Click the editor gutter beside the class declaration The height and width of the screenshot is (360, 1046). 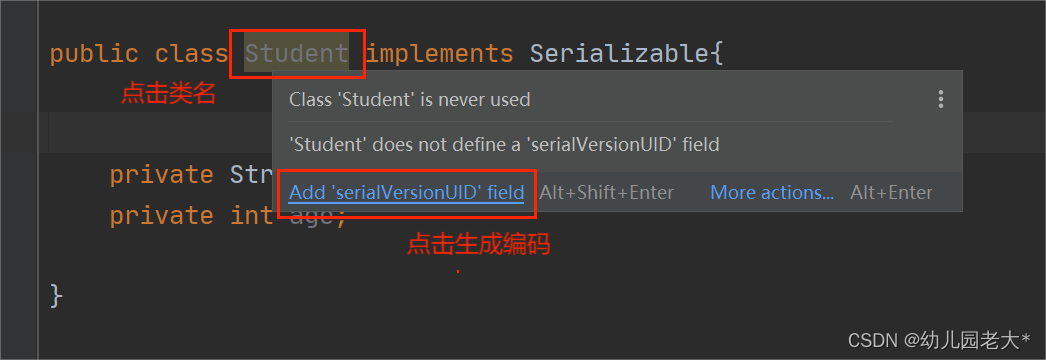coord(19,53)
